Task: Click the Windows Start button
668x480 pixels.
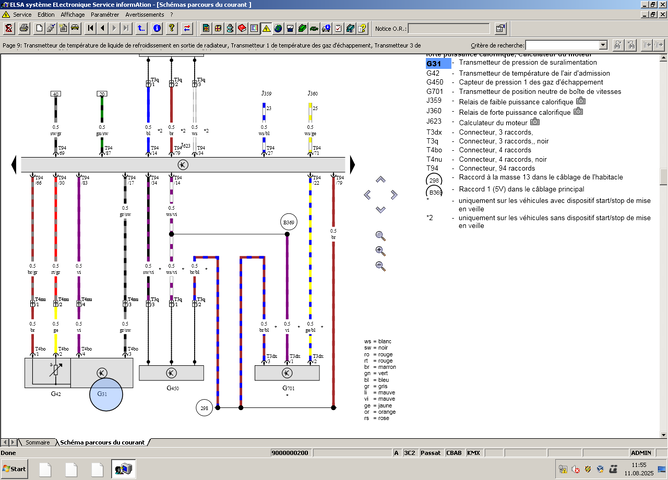Action: point(14,469)
